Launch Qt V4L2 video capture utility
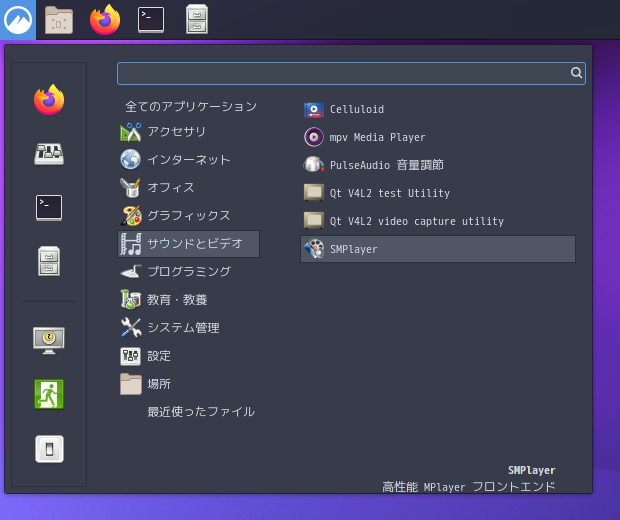Screen dimensions: 620x520 (438, 221)
